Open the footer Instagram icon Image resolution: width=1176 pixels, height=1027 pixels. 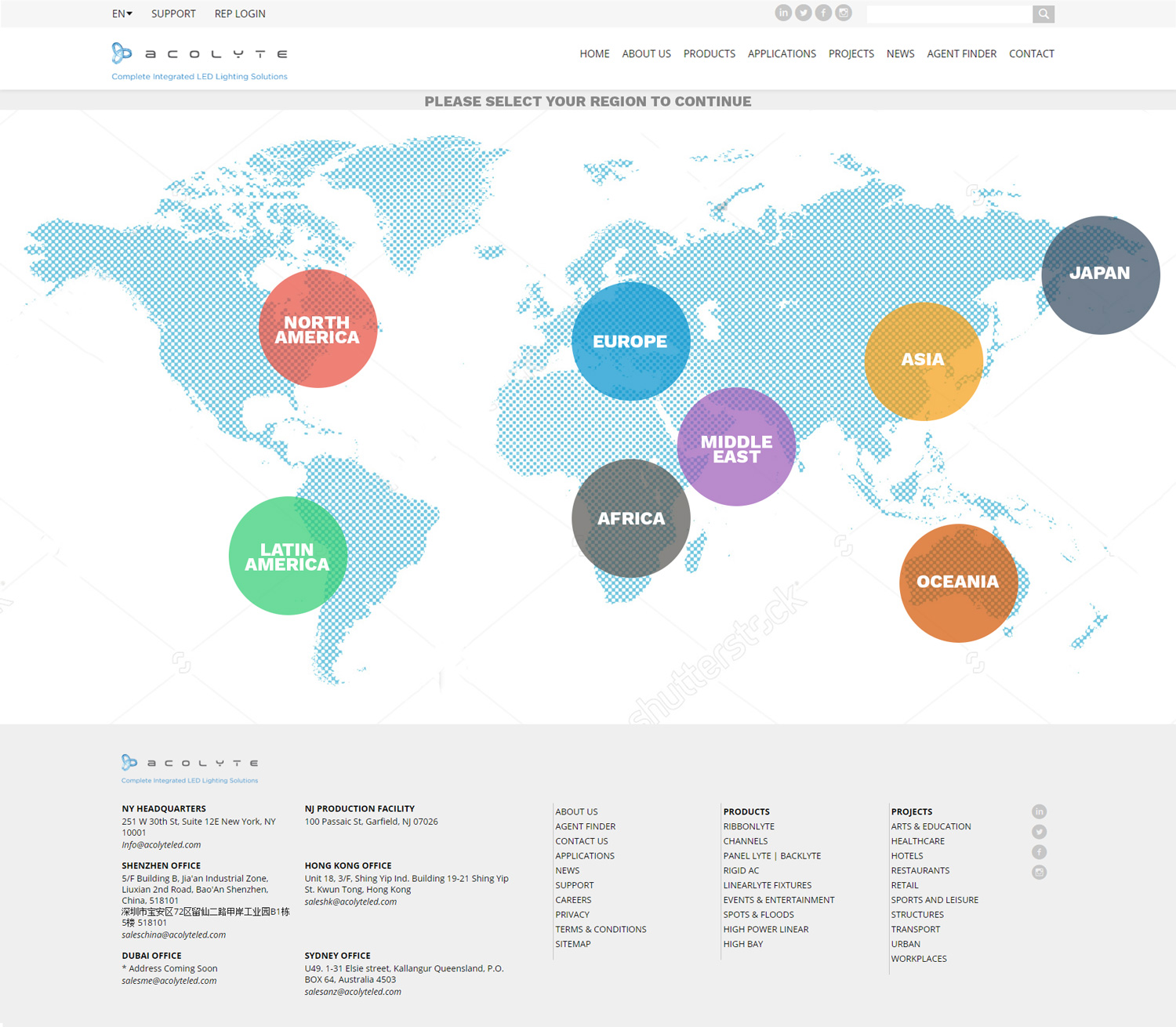click(1040, 872)
